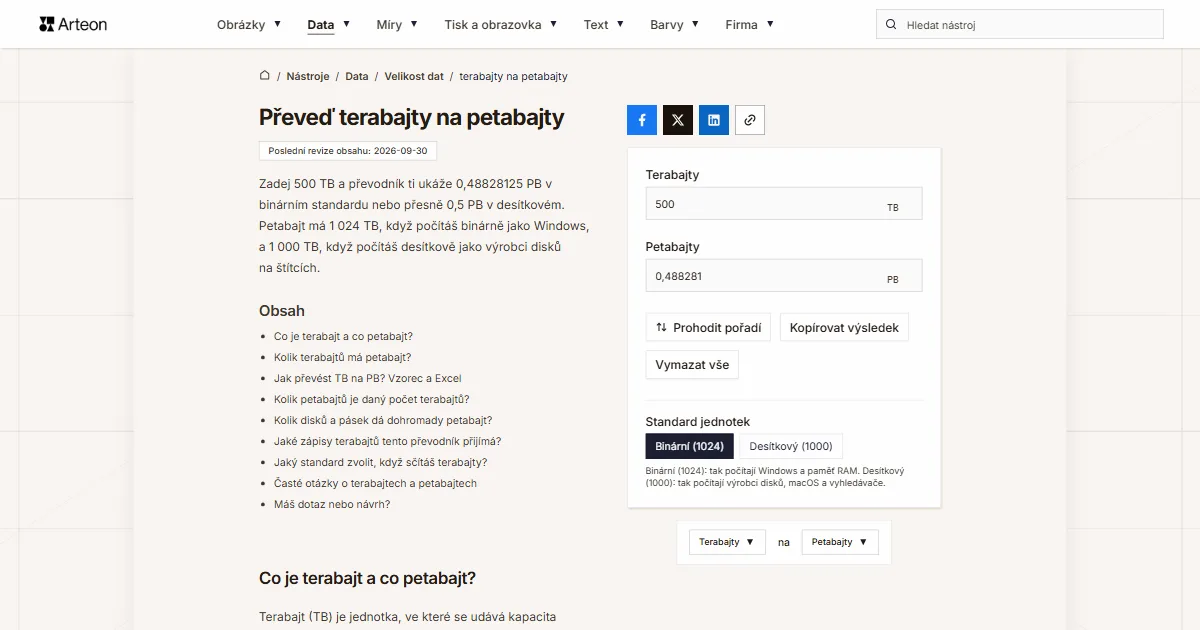Click Poslední revize obsahu date badge
The height and width of the screenshot is (630, 1200).
click(348, 151)
